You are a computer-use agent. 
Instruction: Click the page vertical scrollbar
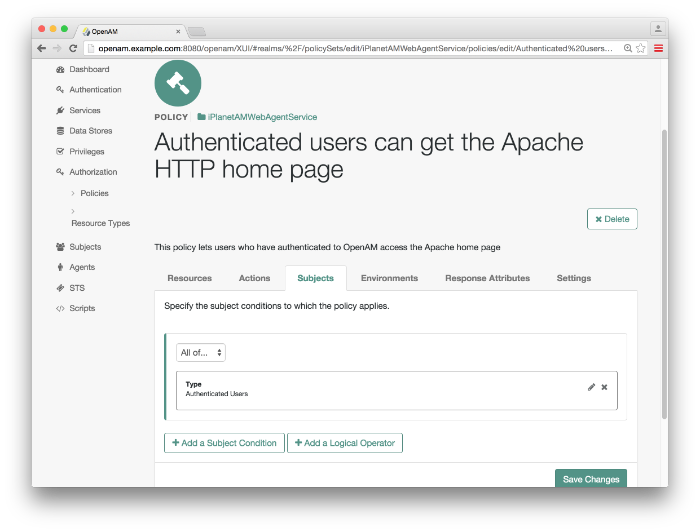(664, 274)
